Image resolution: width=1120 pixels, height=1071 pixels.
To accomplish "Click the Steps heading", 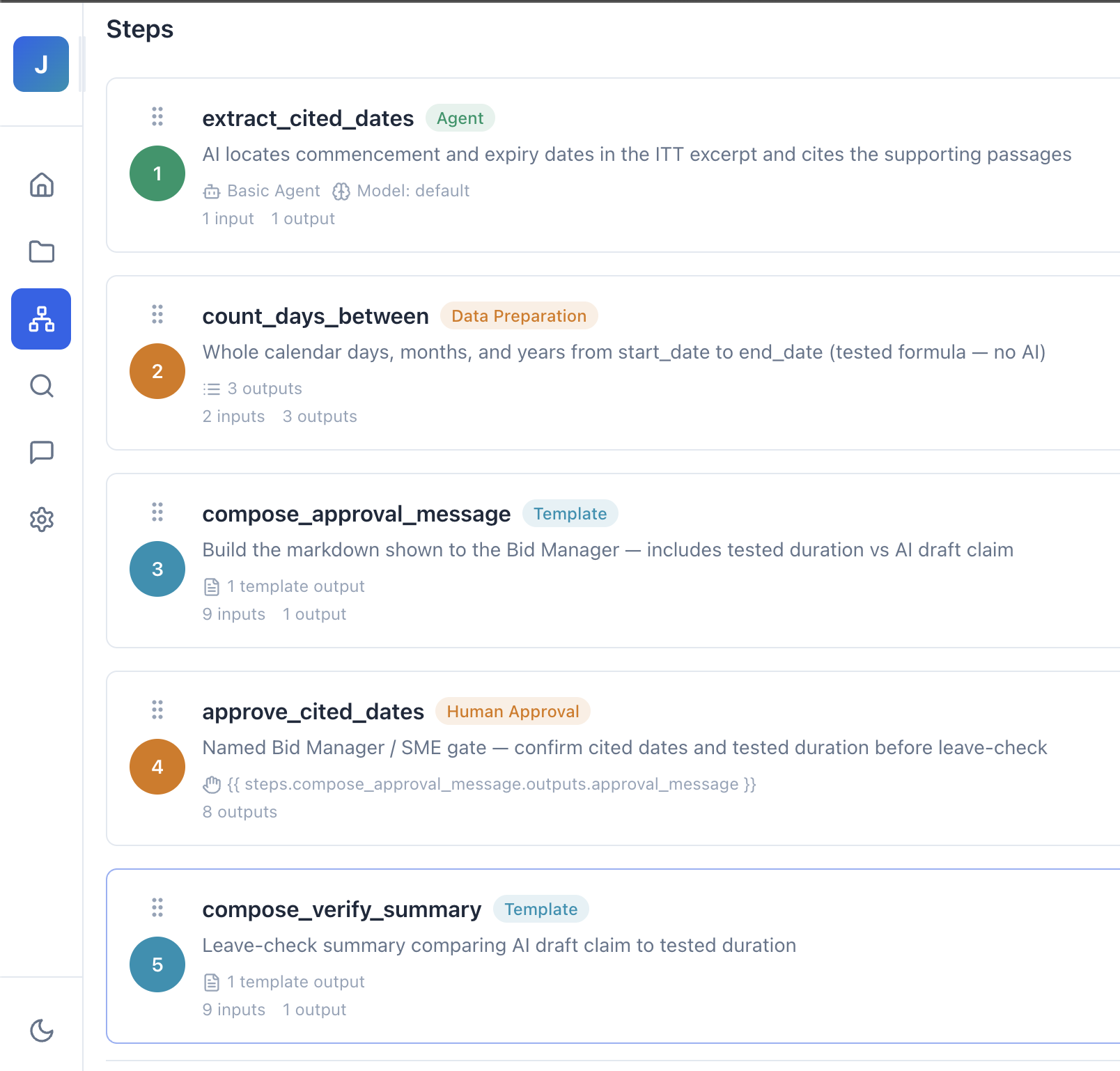I will pos(140,29).
